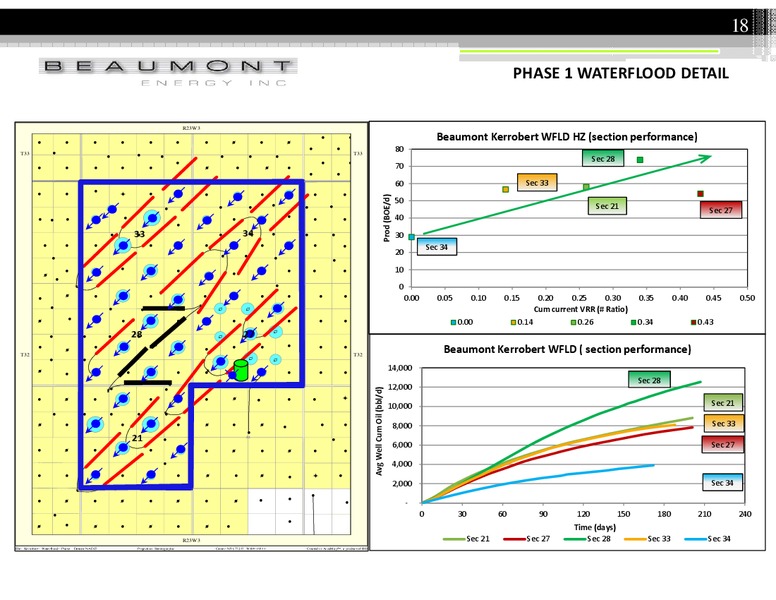This screenshot has width=776, height=600.
Task: Click the 'Time (days)' axis title
Action: pos(595,527)
